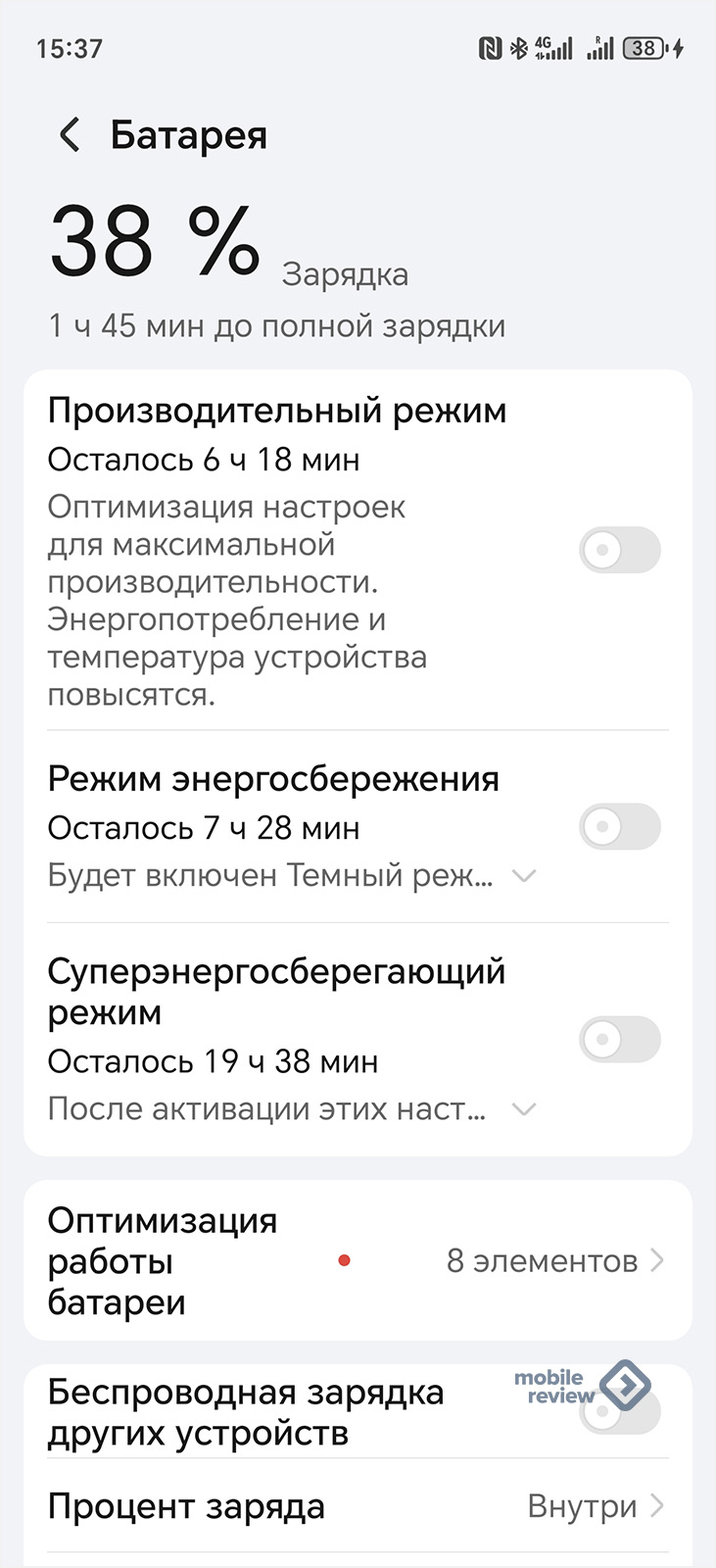Expand Режим энергосбережения description chevron
The image size is (716, 1568).
(x=525, y=875)
